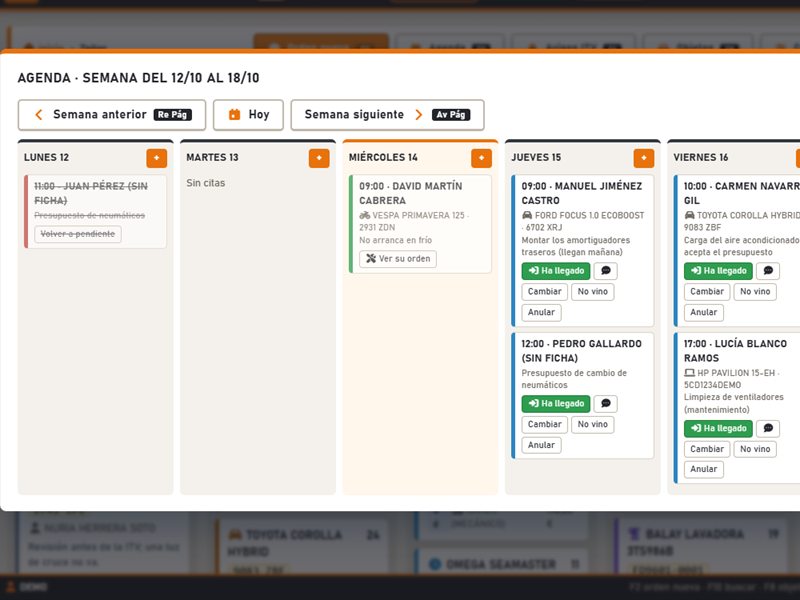The height and width of the screenshot is (600, 800).
Task: Click Anular for Lucía Blanco Ramos
Action: coord(704,469)
